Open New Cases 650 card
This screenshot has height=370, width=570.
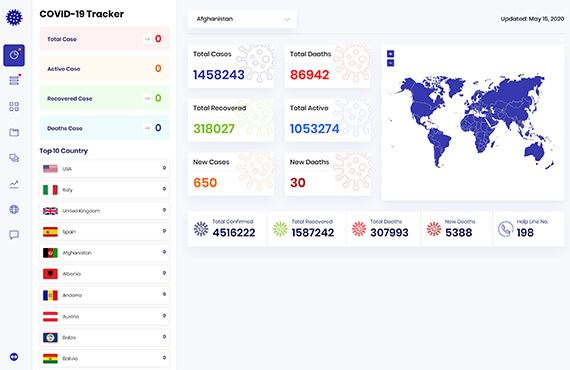coord(231,174)
